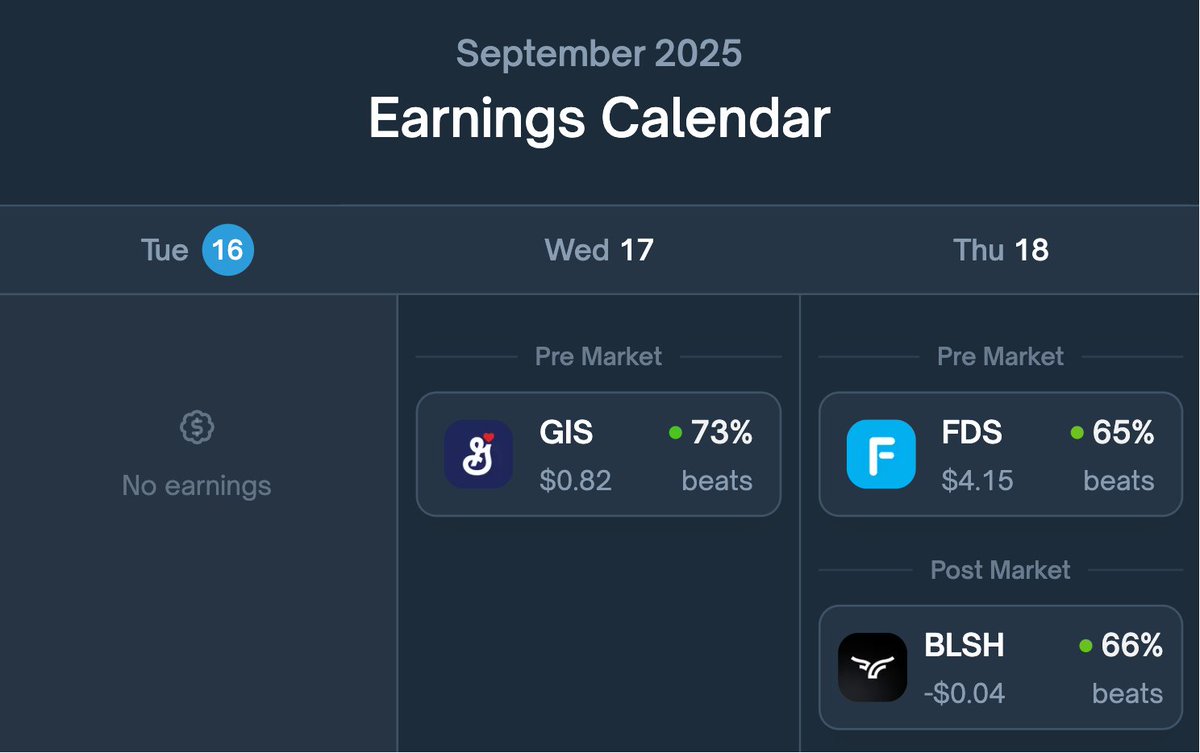1200x753 pixels.
Task: Select the highlighted 16 date circle
Action: coord(228,250)
